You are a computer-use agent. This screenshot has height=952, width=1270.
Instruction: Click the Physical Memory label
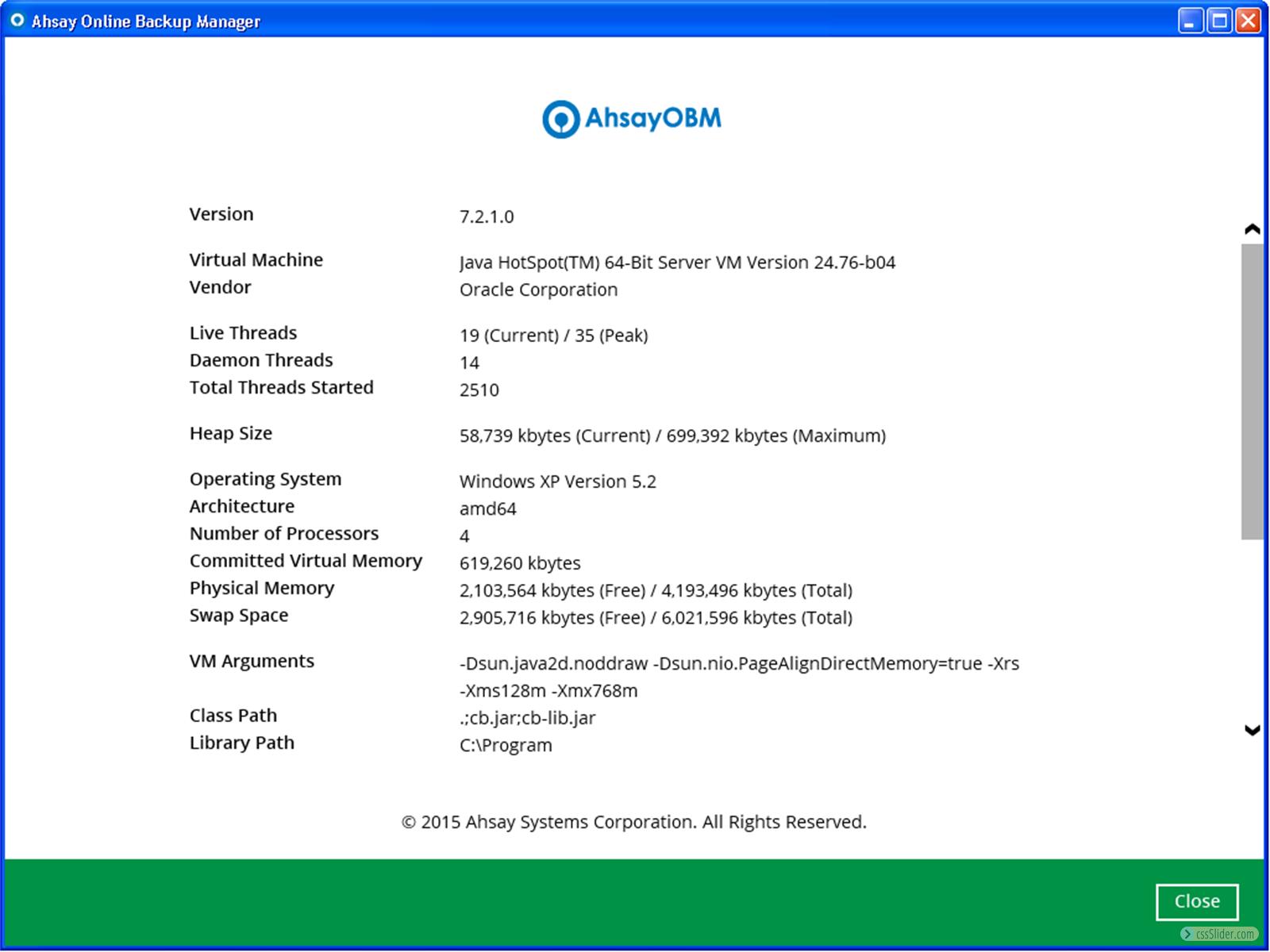click(x=261, y=588)
